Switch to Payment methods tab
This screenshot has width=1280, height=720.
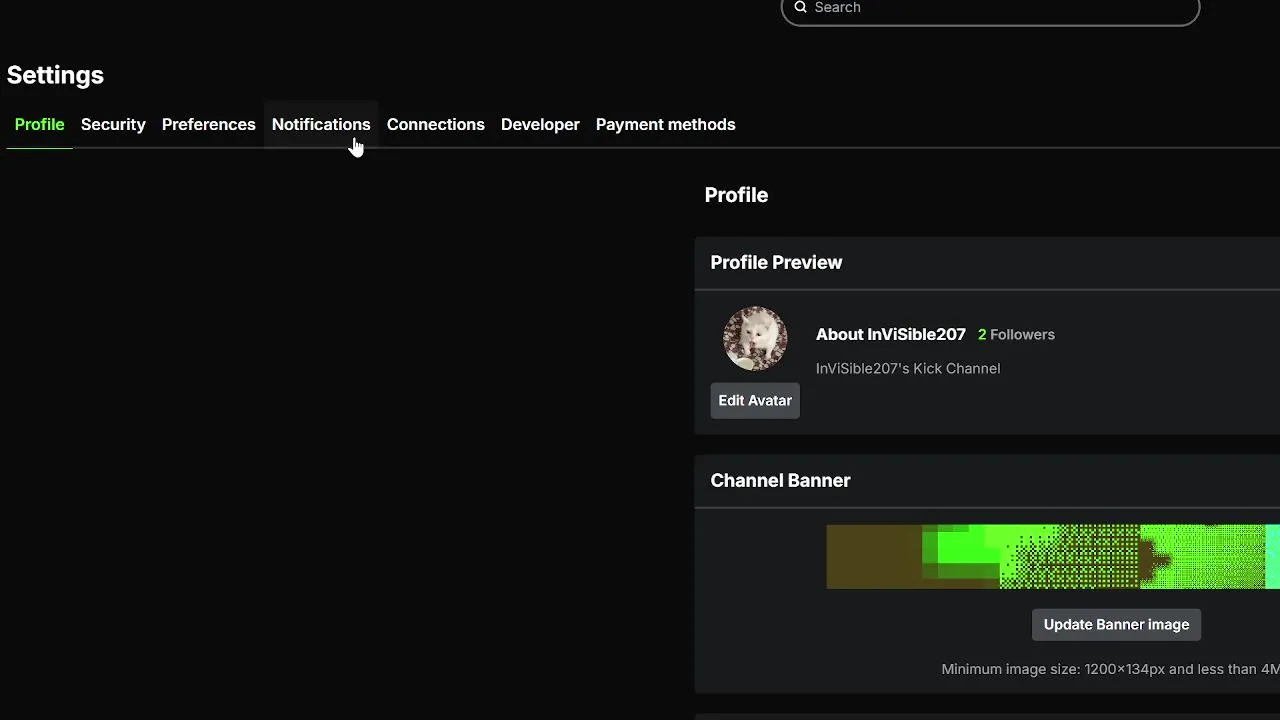(x=665, y=124)
